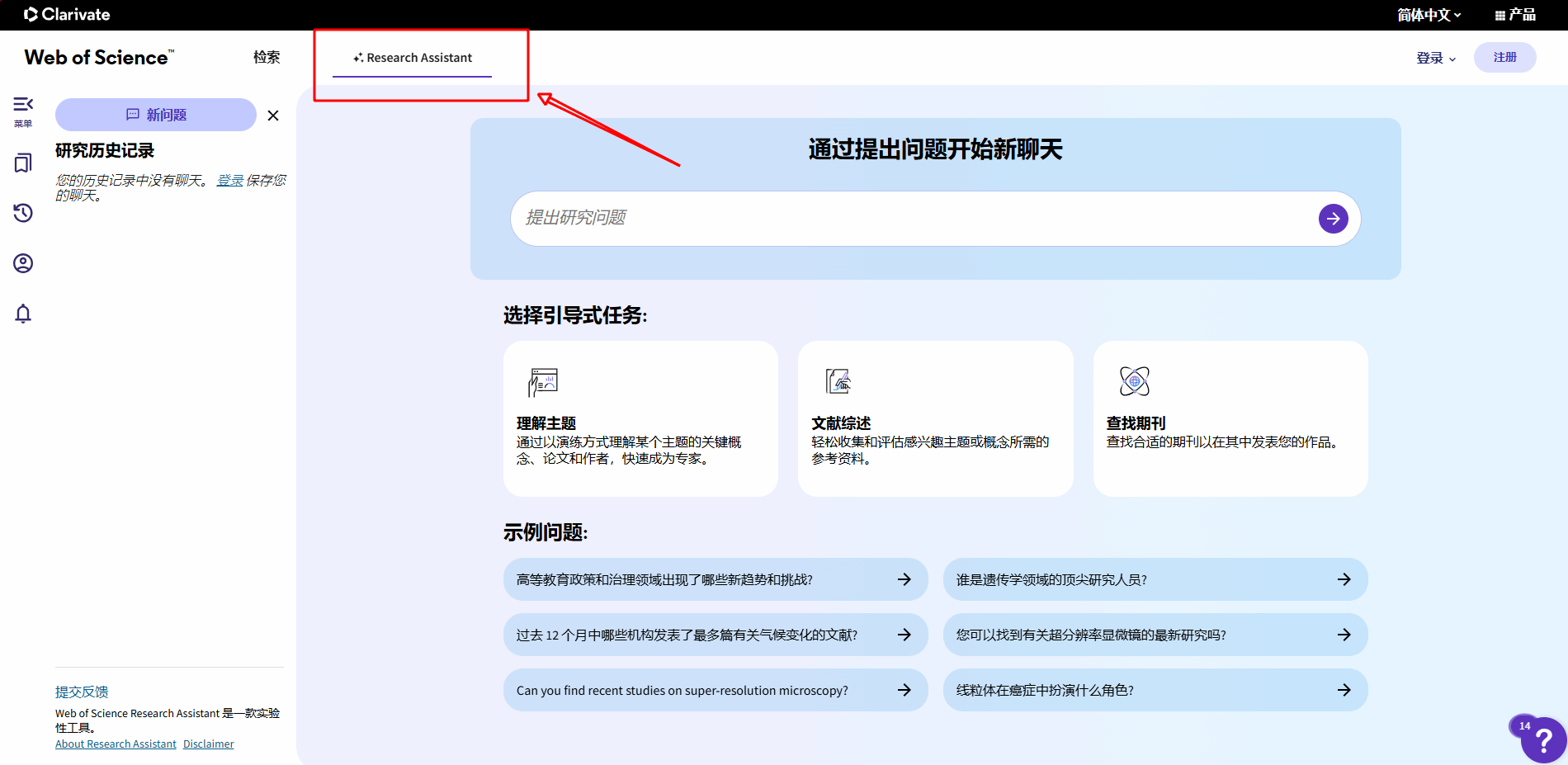Select the Research Assistant tab
Viewport: 1568px width, 765px height.
[412, 58]
